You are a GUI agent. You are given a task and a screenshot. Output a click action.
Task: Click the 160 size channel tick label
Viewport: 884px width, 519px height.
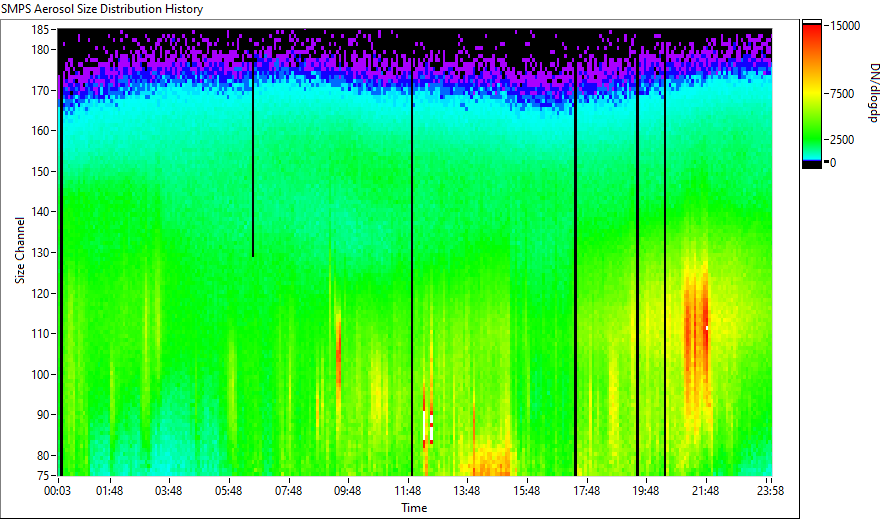point(41,131)
